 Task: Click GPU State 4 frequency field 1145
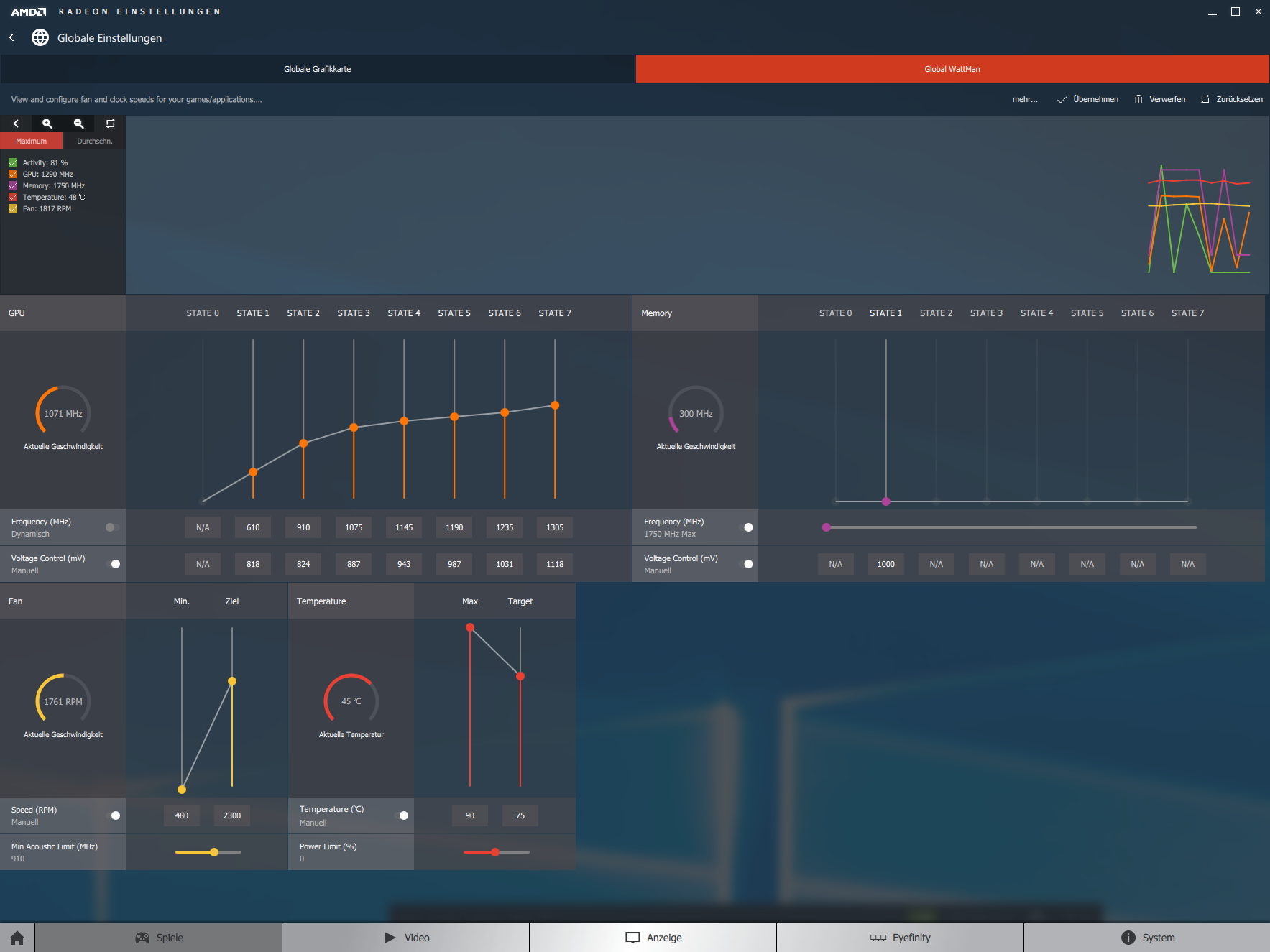pos(404,527)
